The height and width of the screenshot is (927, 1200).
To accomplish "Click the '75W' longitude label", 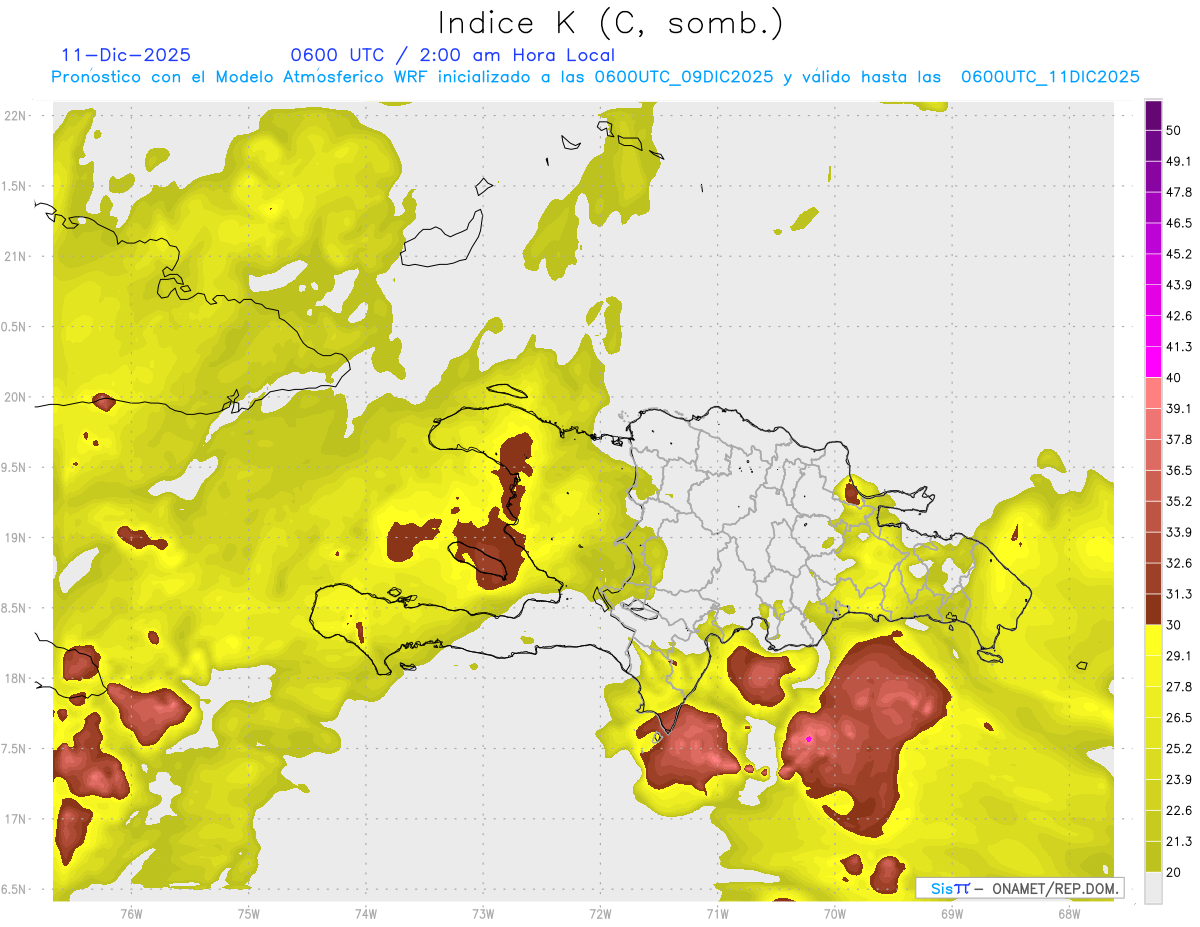I will [x=248, y=914].
